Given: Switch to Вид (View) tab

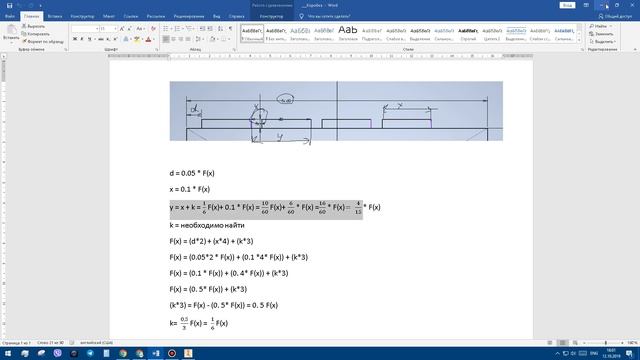Looking at the screenshot, I should click(217, 16).
